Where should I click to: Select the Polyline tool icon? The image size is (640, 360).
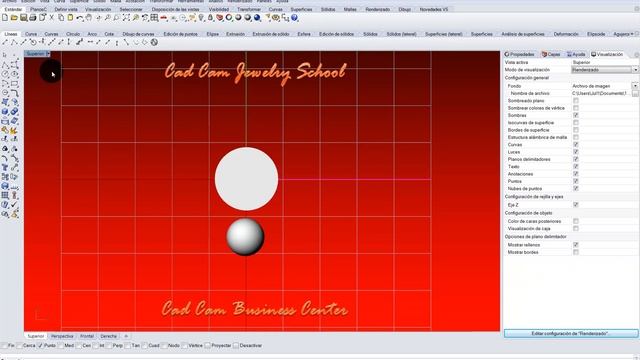click(14, 42)
